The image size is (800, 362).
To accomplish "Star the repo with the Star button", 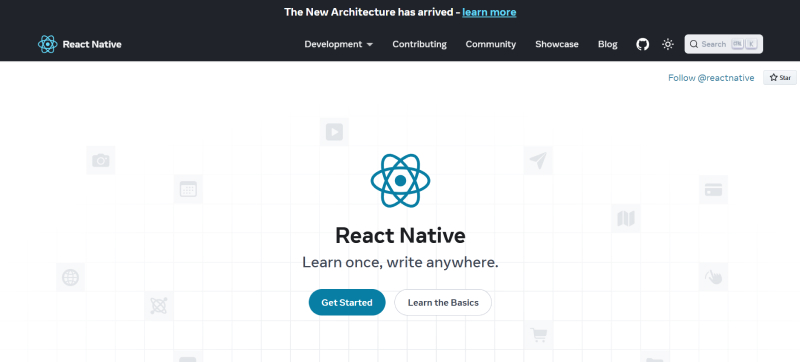I will 780,77.
